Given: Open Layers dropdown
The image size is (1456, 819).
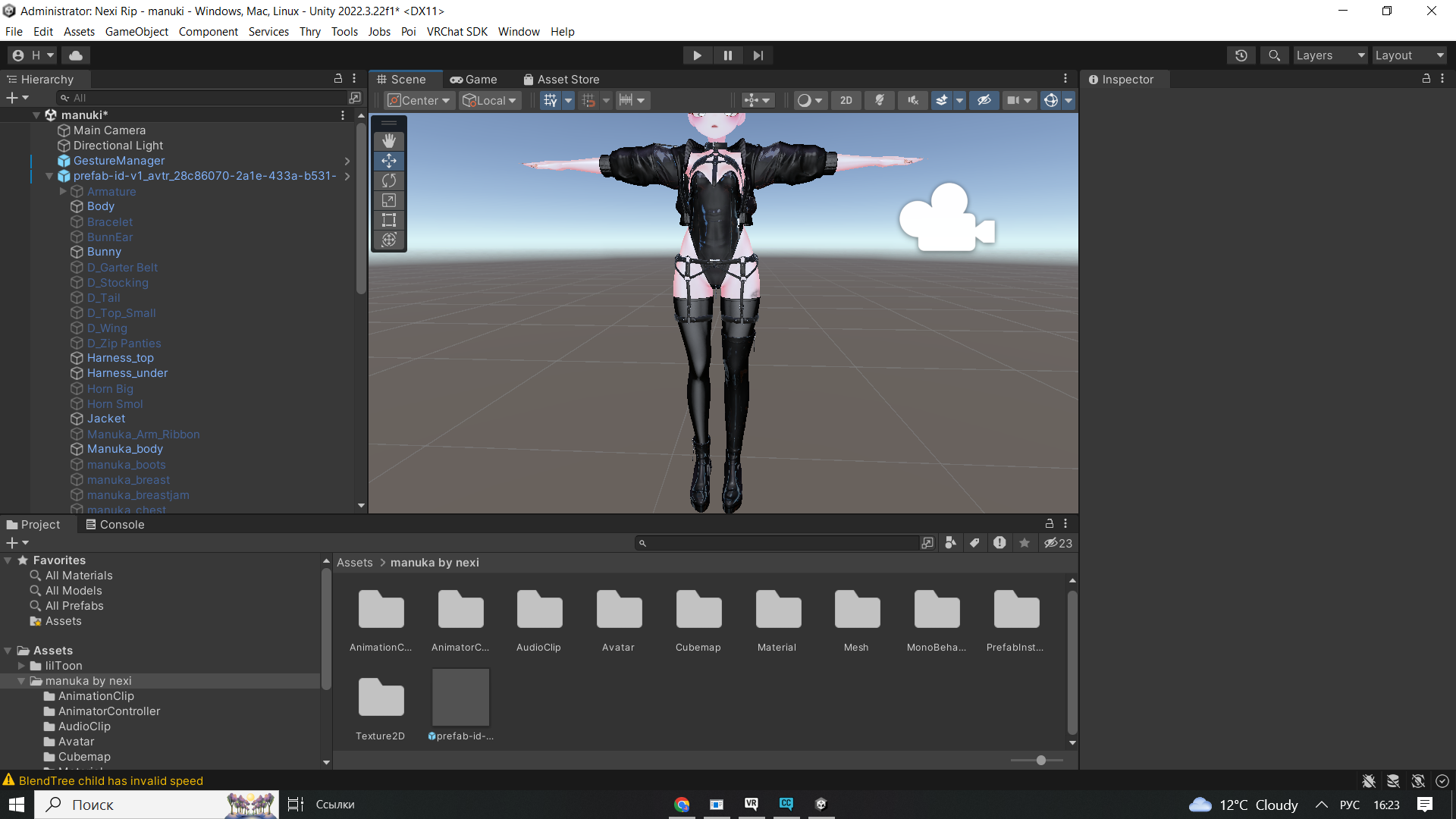Looking at the screenshot, I should [1329, 55].
